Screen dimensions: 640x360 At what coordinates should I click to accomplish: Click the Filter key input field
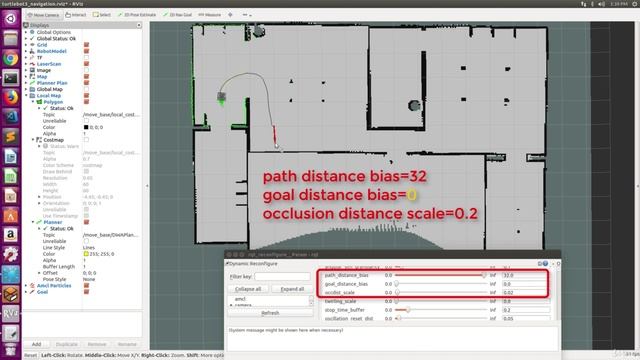pos(282,276)
